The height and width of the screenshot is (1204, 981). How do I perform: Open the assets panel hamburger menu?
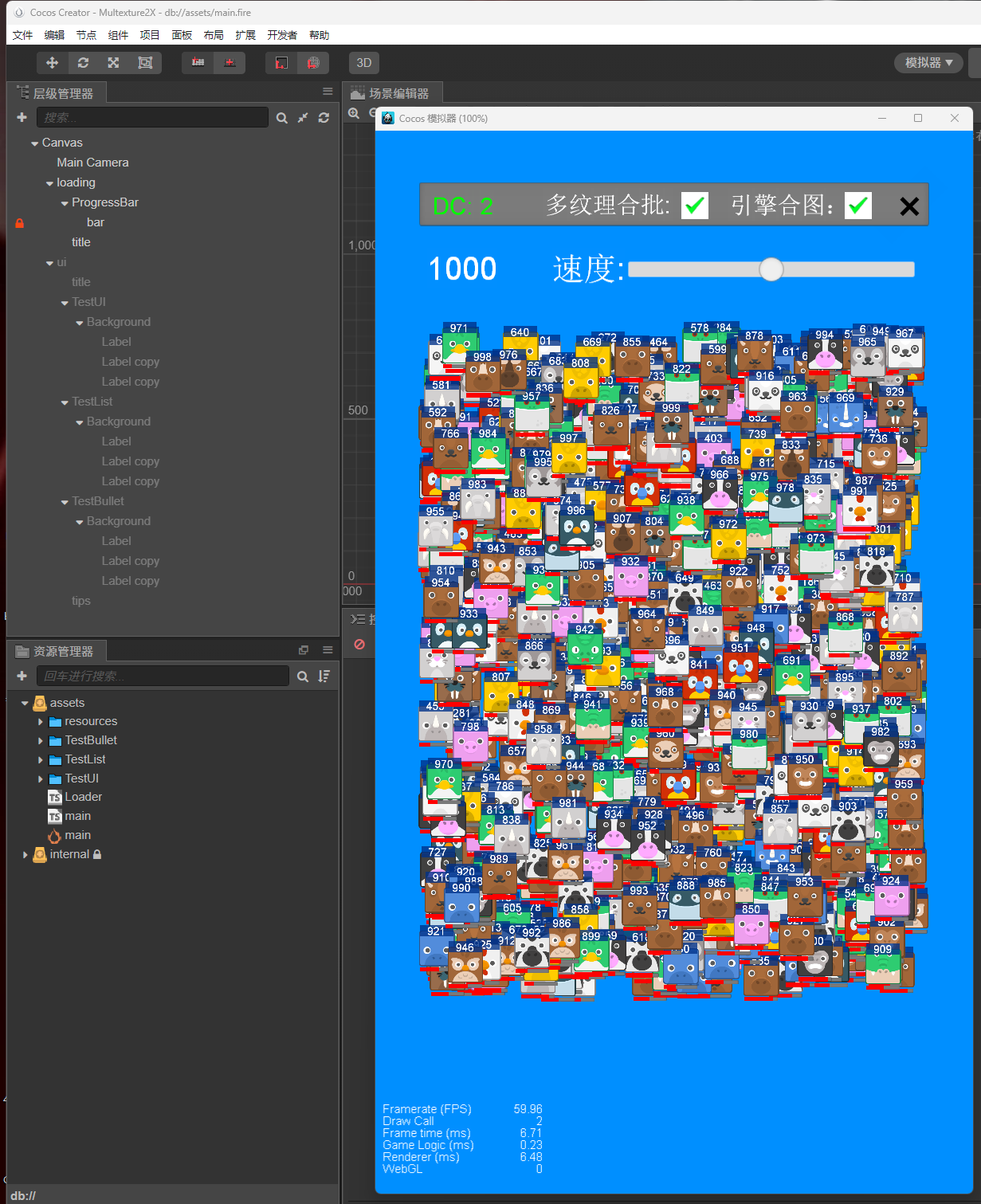pyautogui.click(x=328, y=650)
